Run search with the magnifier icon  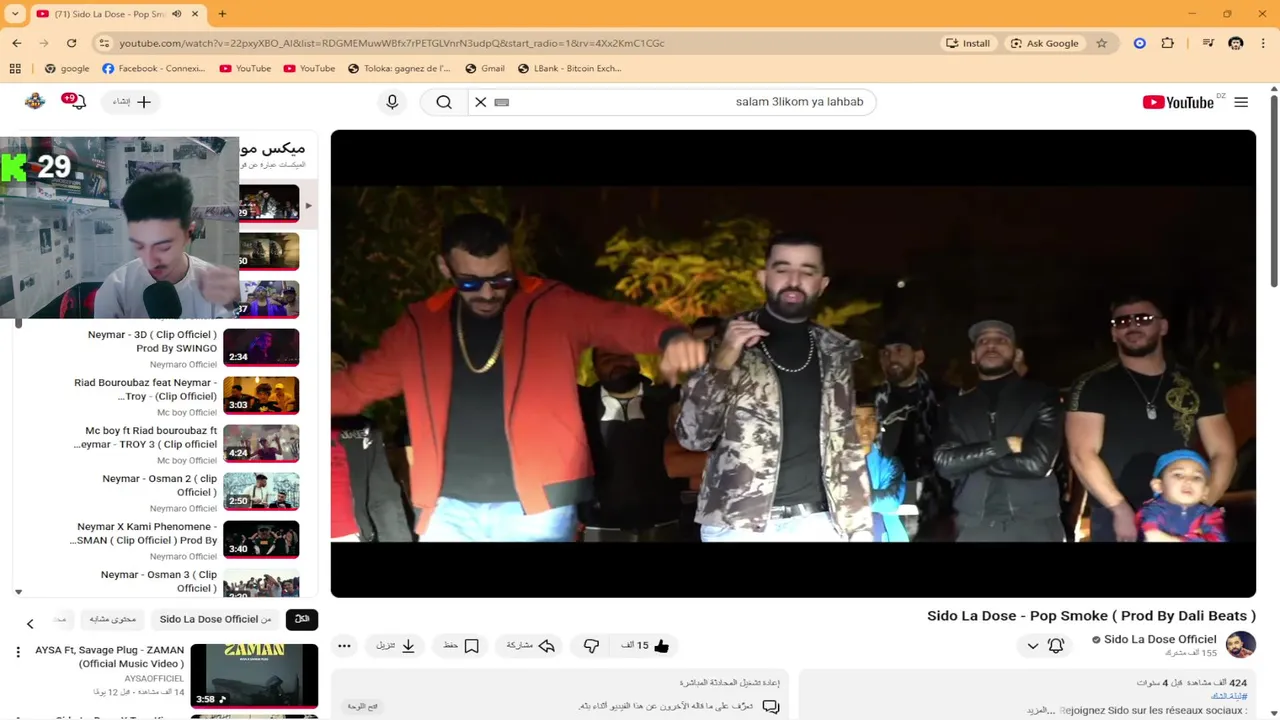pos(444,102)
